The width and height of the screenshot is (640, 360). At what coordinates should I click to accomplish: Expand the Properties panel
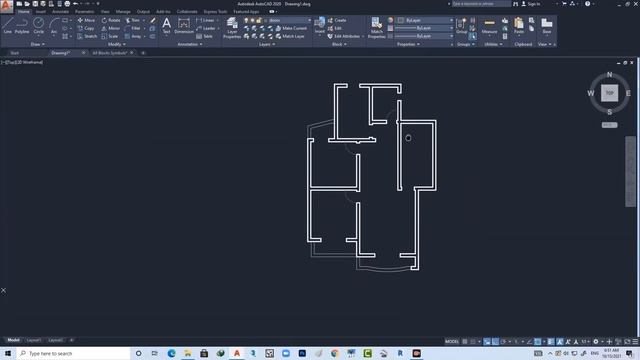click(409, 44)
